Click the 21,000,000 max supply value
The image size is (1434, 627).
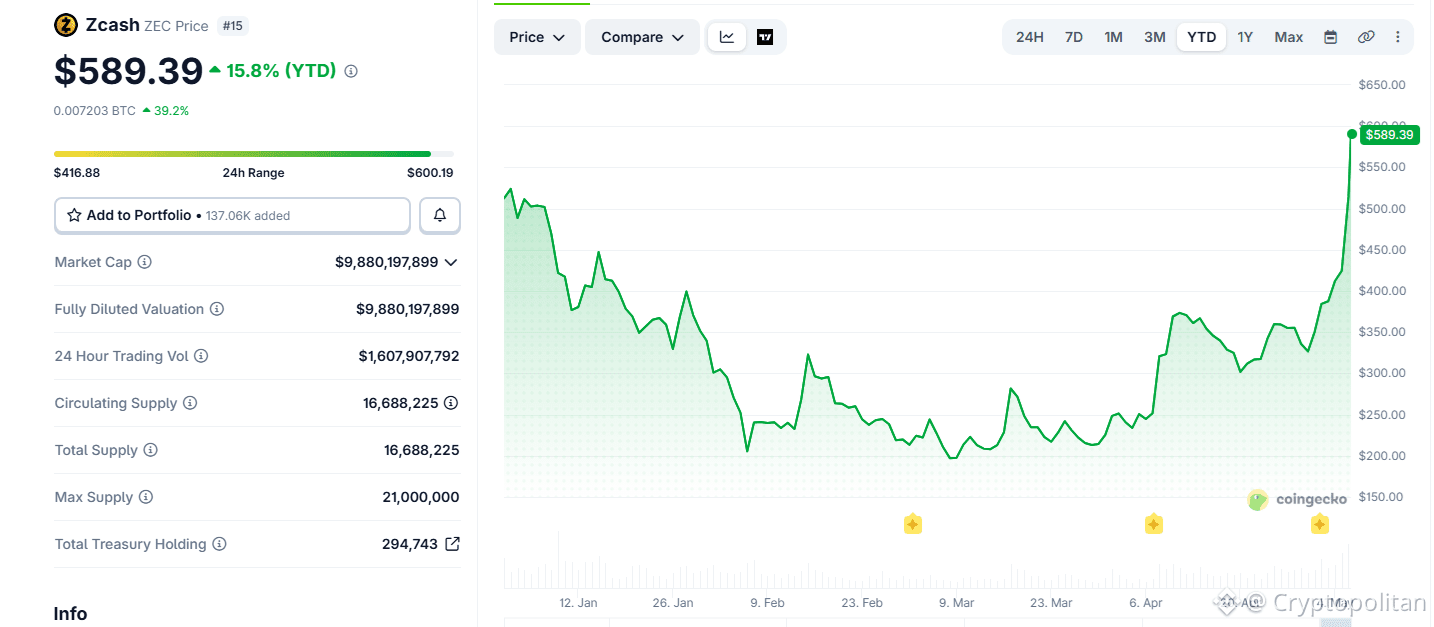point(421,497)
